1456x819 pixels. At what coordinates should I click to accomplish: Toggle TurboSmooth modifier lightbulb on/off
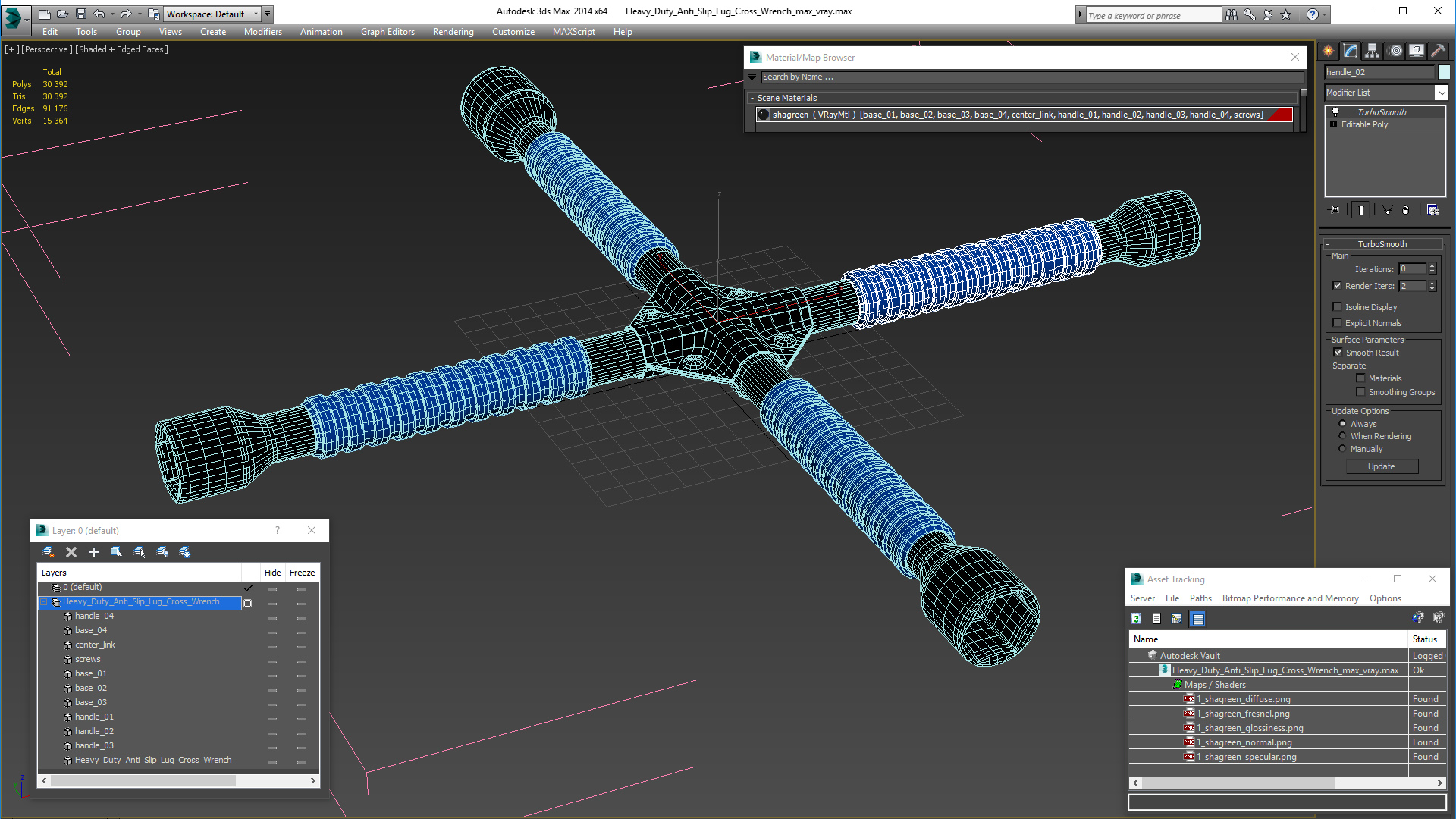pyautogui.click(x=1335, y=112)
